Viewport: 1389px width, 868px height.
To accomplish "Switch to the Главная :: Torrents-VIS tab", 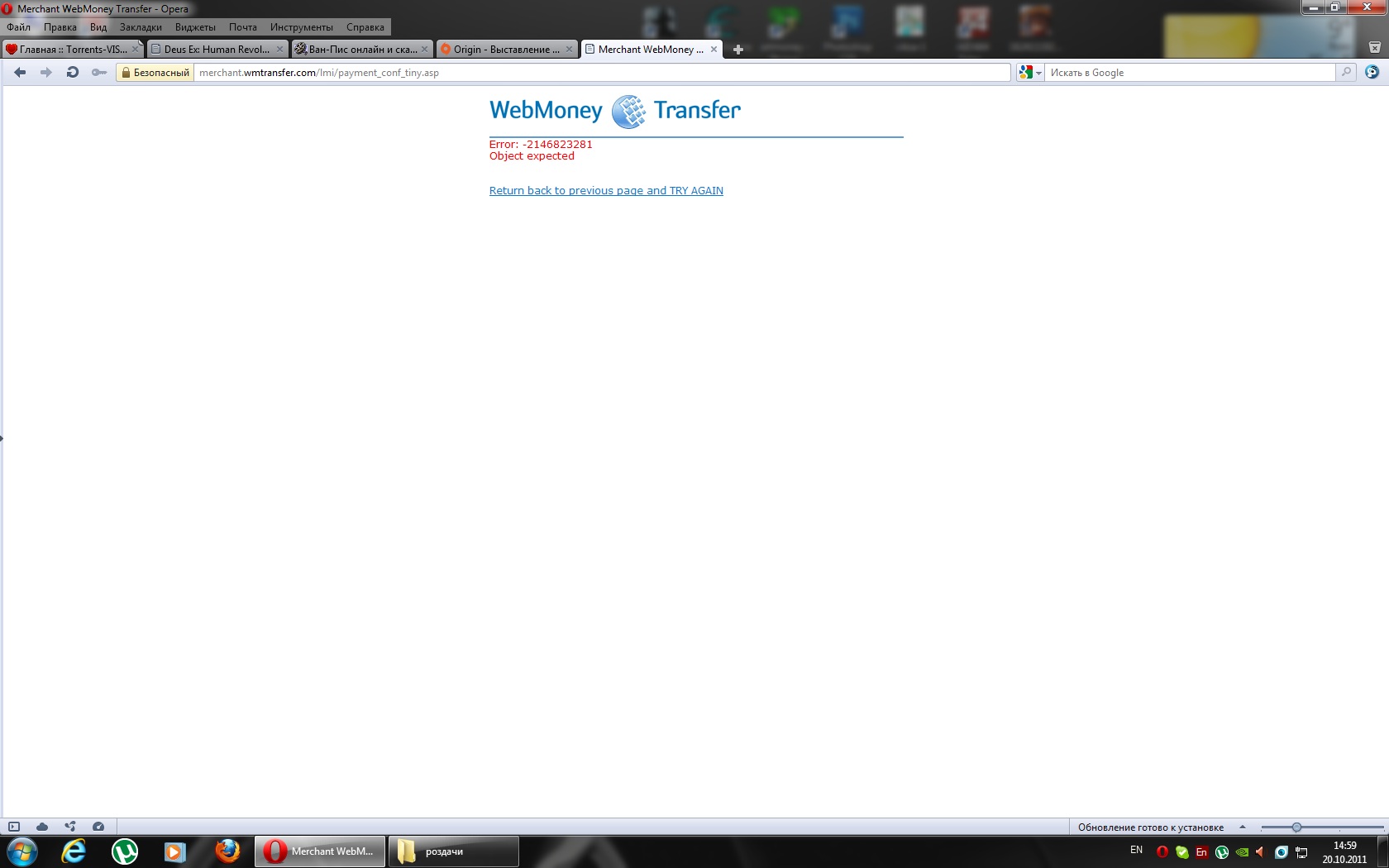I will coord(73,50).
